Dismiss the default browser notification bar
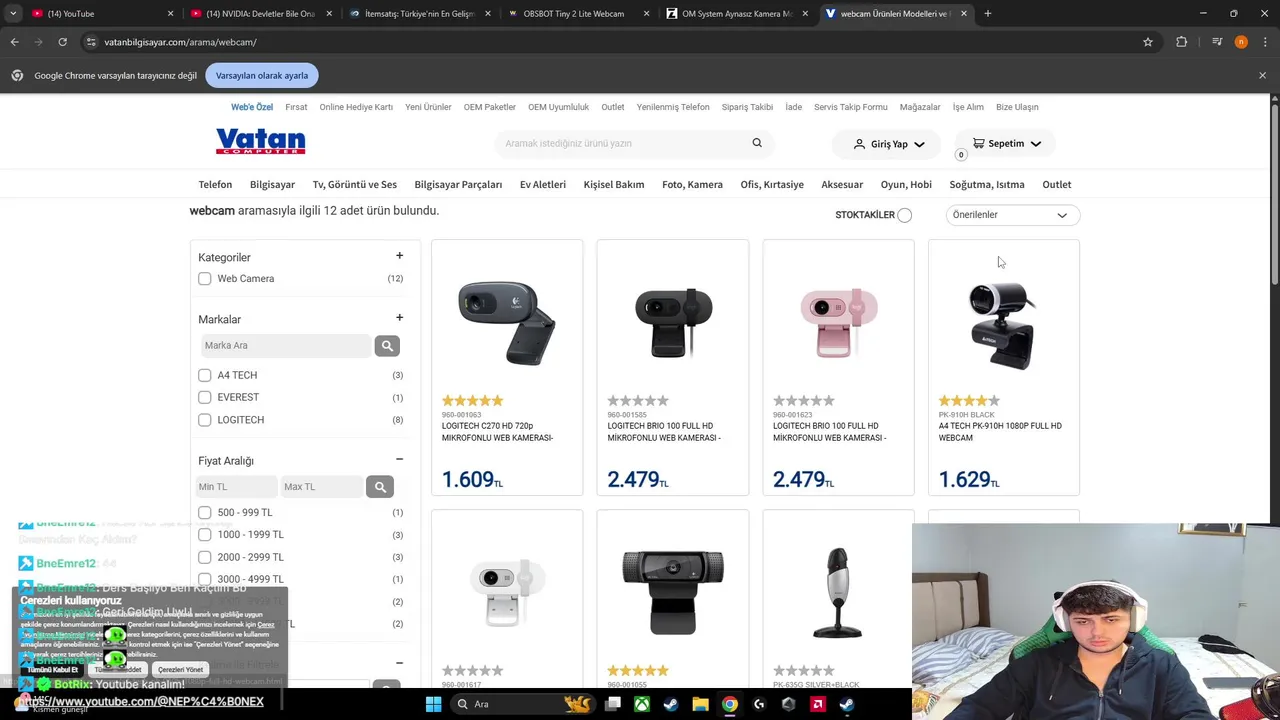The width and height of the screenshot is (1280, 720). [1262, 75]
